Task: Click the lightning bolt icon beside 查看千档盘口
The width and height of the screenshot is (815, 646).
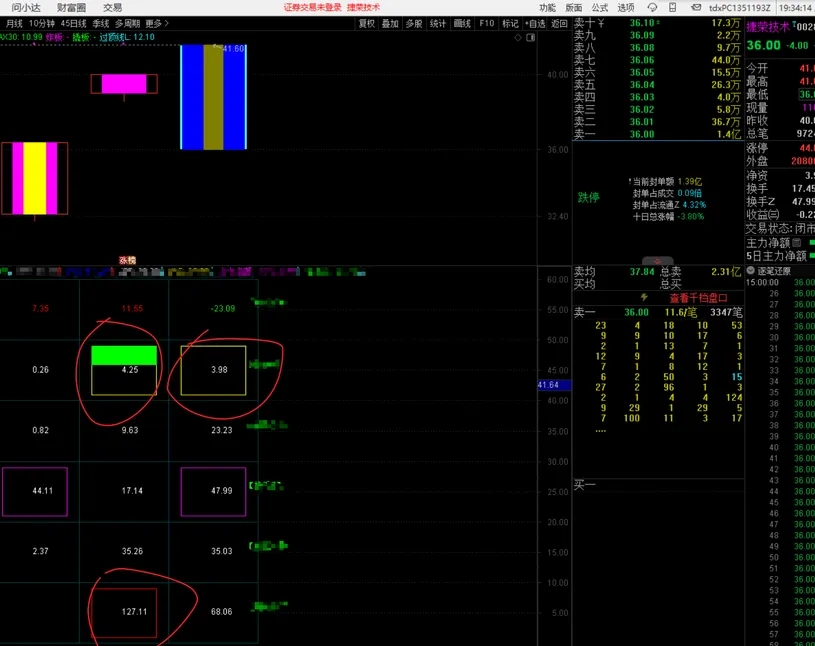Action: [643, 297]
